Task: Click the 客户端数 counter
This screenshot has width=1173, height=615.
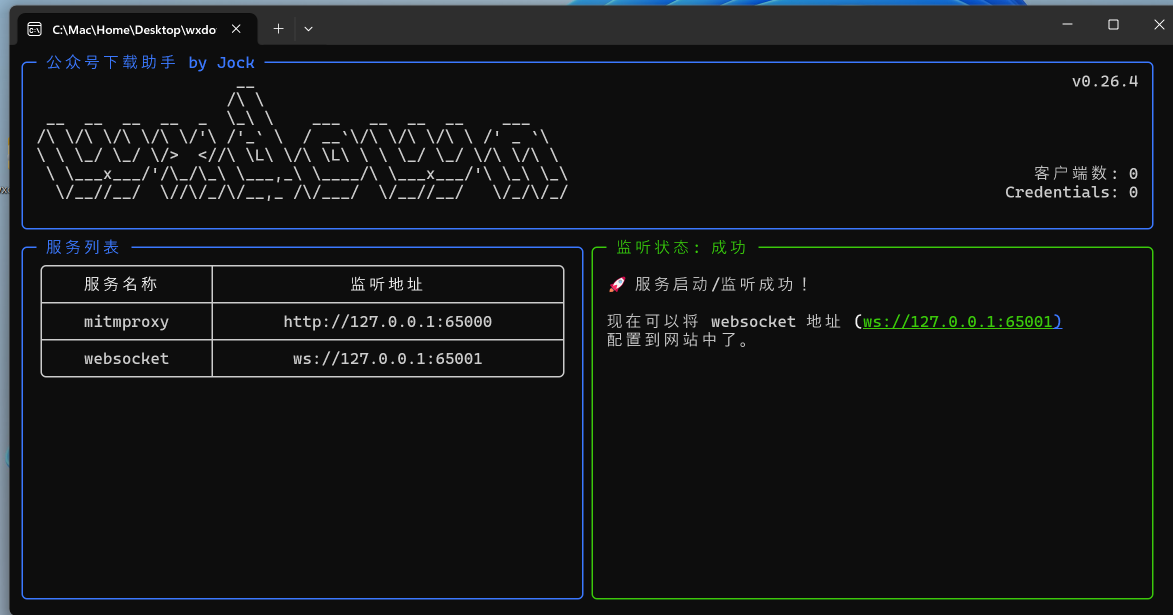Action: pyautogui.click(x=1085, y=173)
